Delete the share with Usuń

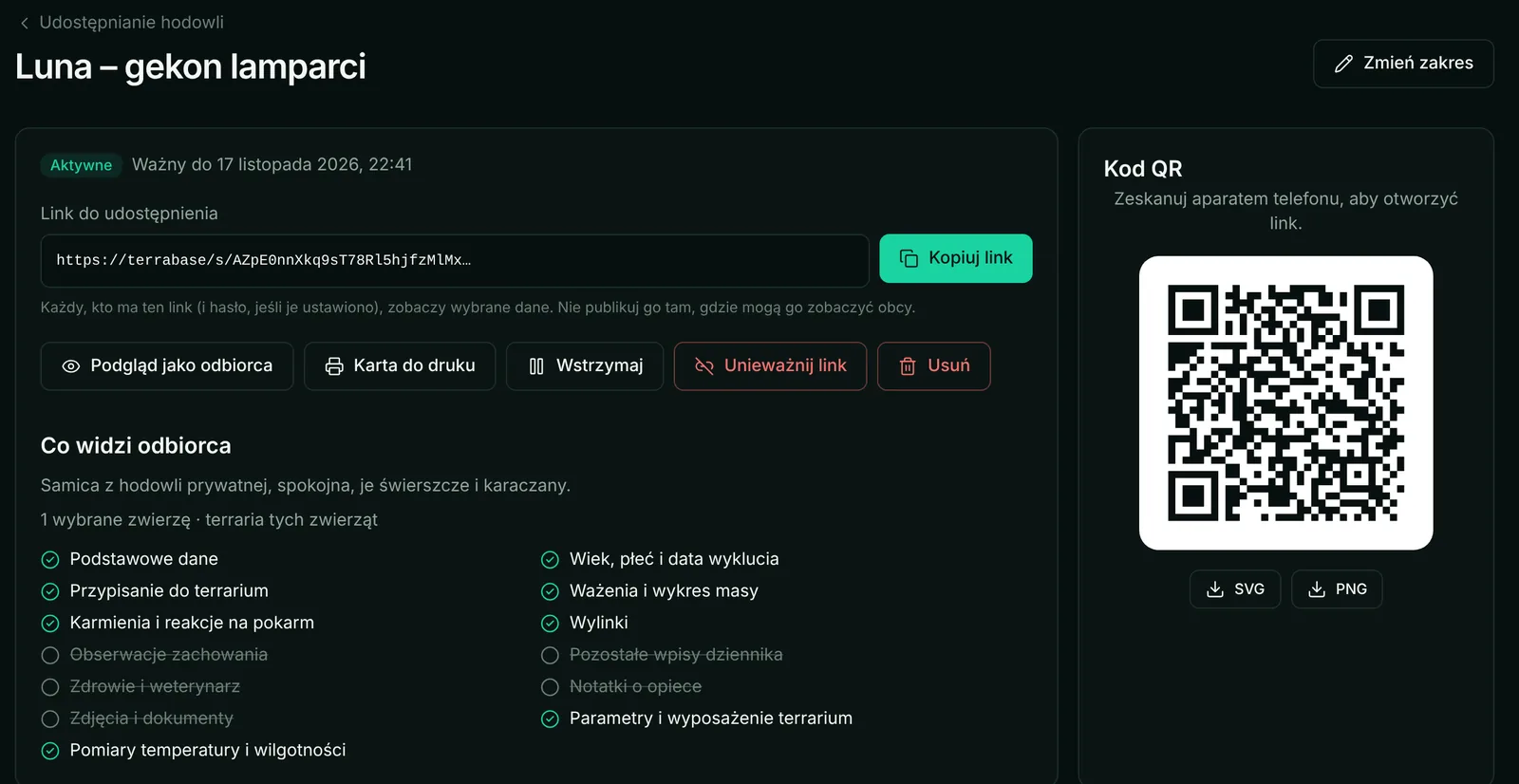933,366
